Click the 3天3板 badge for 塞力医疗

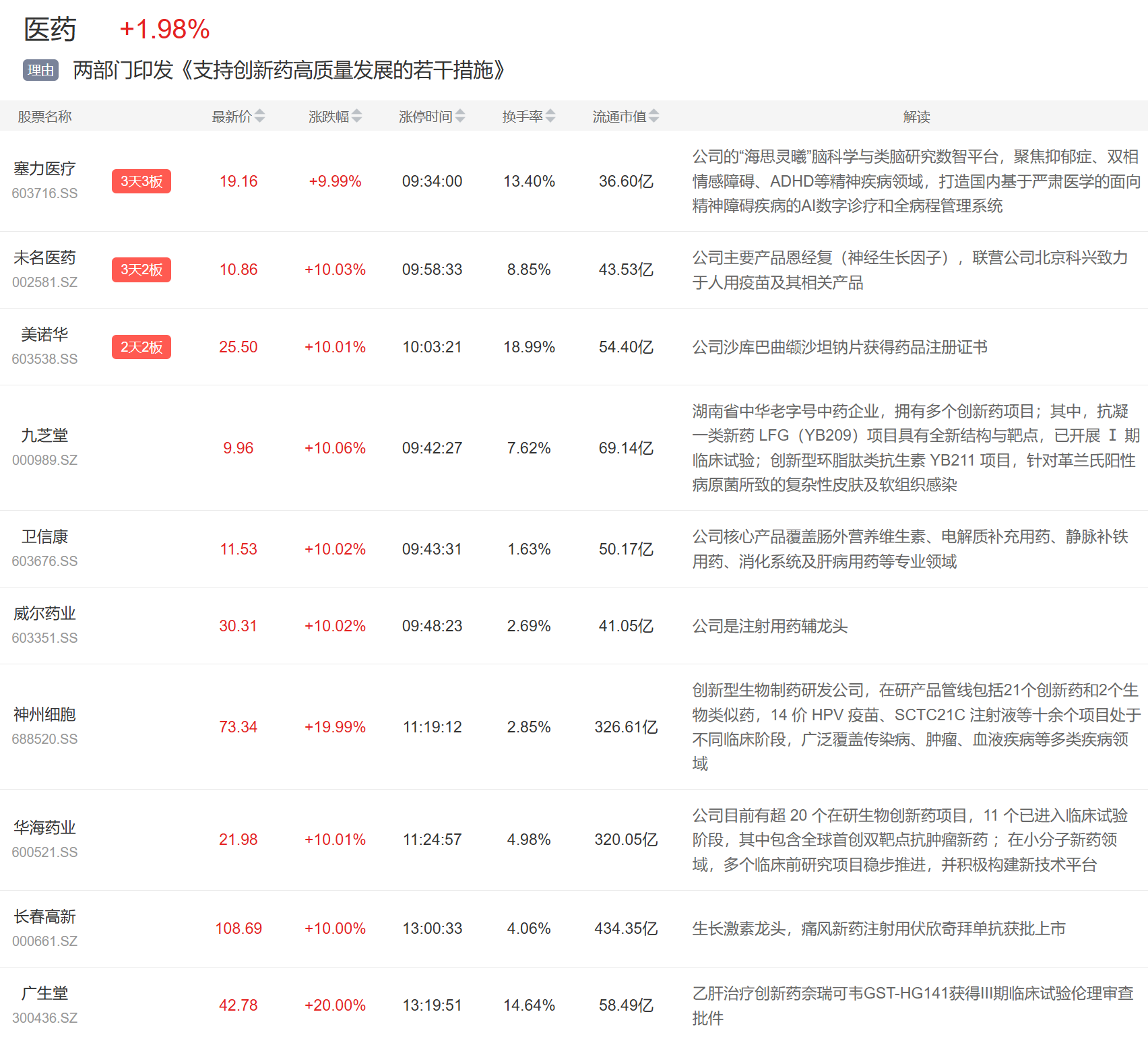coord(141,181)
